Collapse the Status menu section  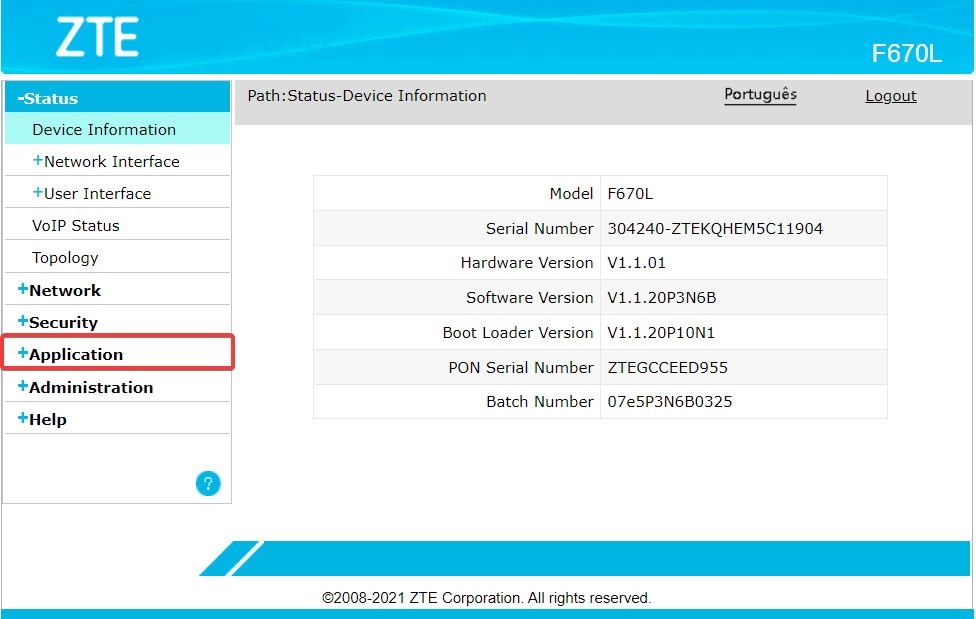coord(50,98)
